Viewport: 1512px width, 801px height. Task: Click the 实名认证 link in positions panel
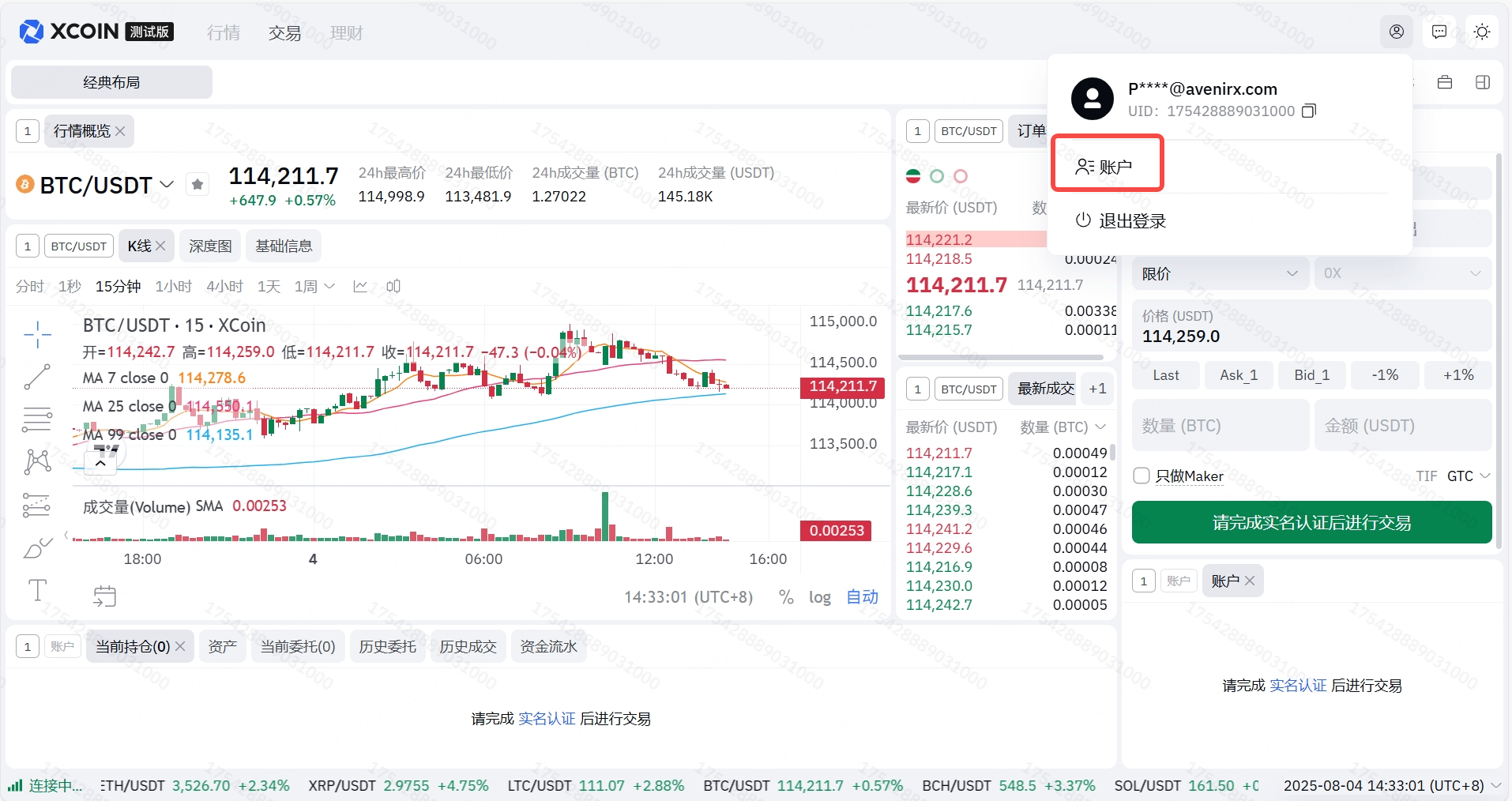tap(547, 719)
